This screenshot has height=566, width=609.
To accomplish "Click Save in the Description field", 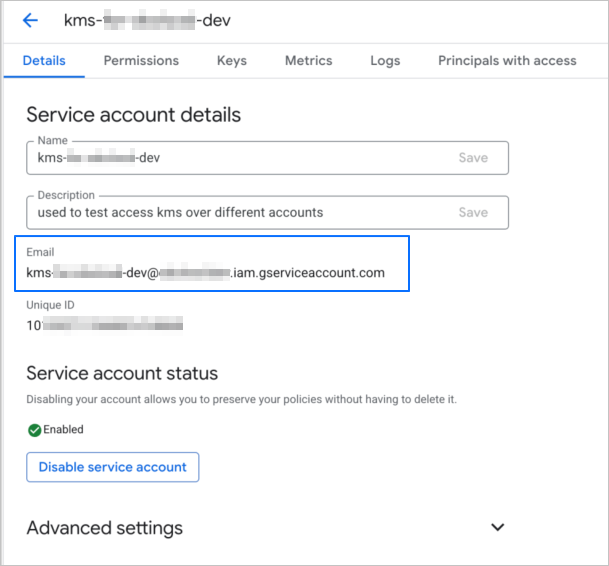I will [x=473, y=212].
